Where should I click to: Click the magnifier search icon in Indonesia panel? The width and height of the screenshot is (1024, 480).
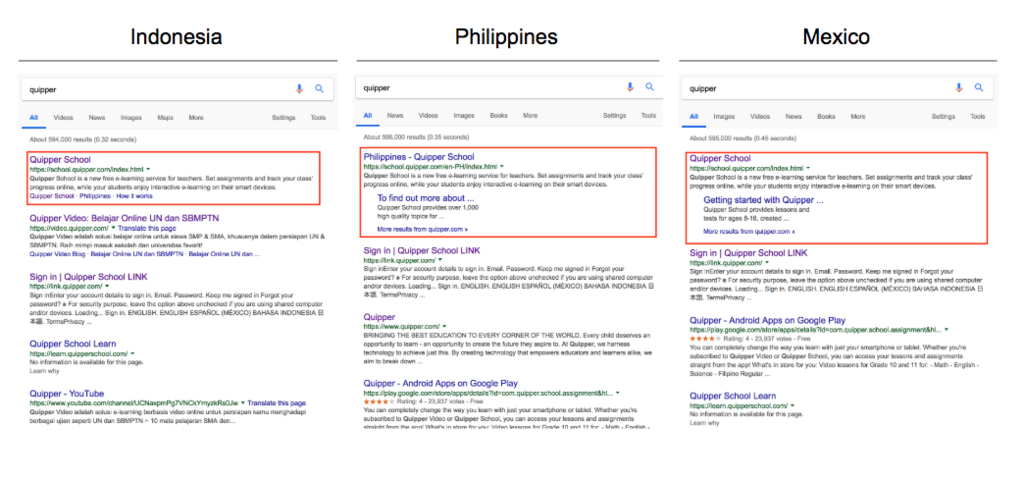tap(319, 89)
